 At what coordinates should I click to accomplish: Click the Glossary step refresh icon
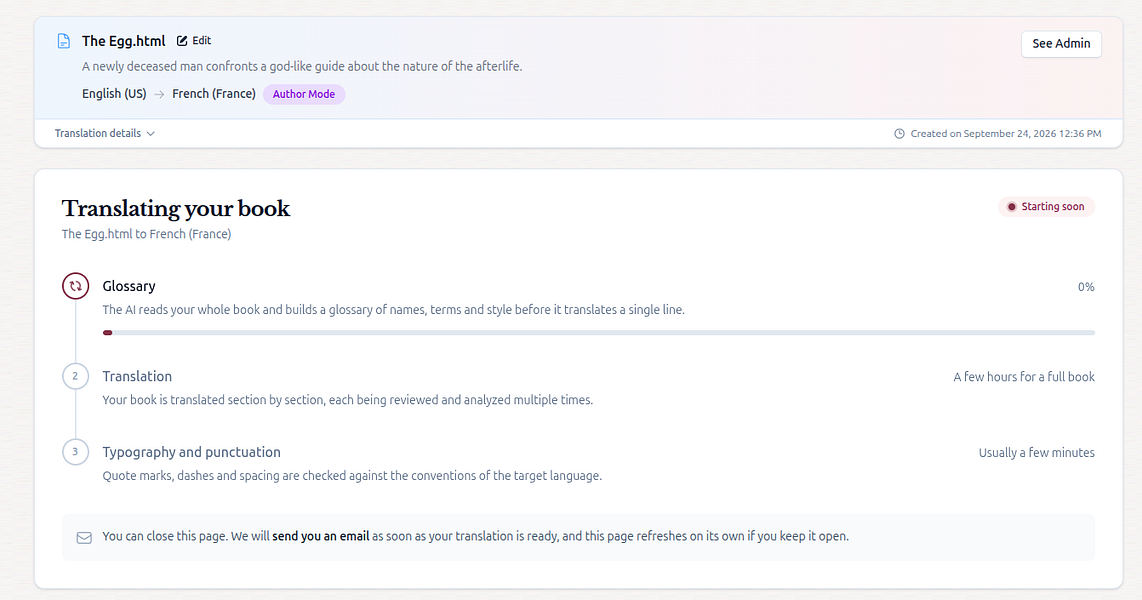click(76, 286)
